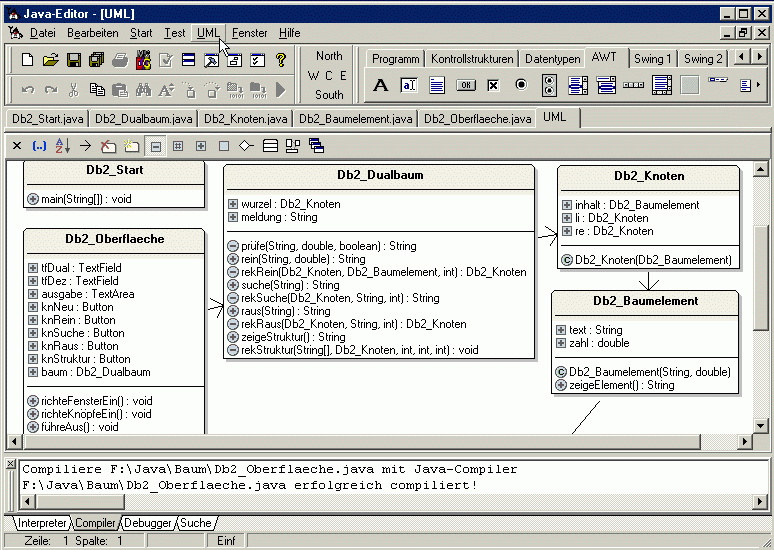Switch to the Db2_Knoten.java tab
The height and width of the screenshot is (550, 774).
(x=246, y=119)
